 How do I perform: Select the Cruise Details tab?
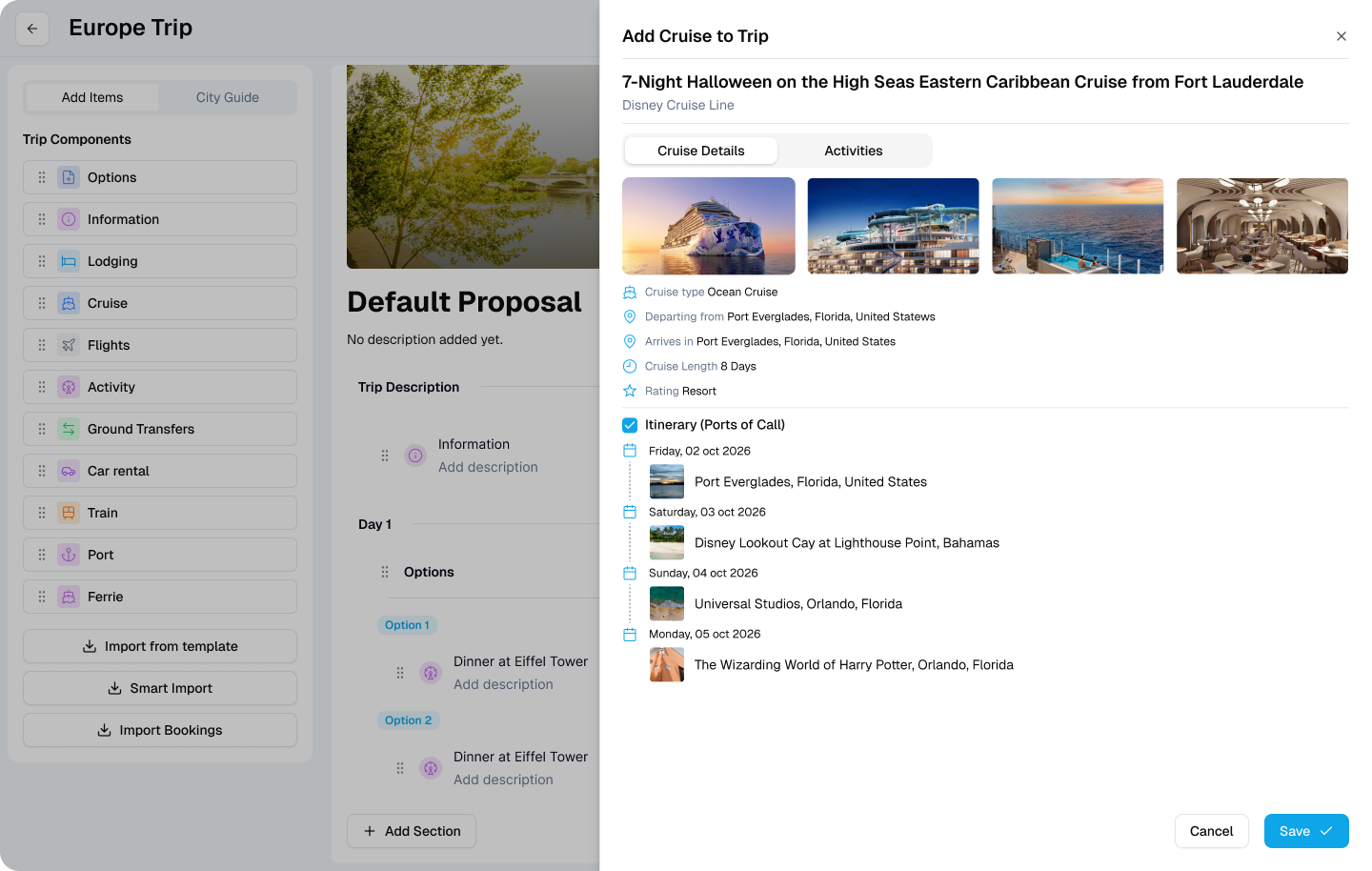[x=701, y=151]
